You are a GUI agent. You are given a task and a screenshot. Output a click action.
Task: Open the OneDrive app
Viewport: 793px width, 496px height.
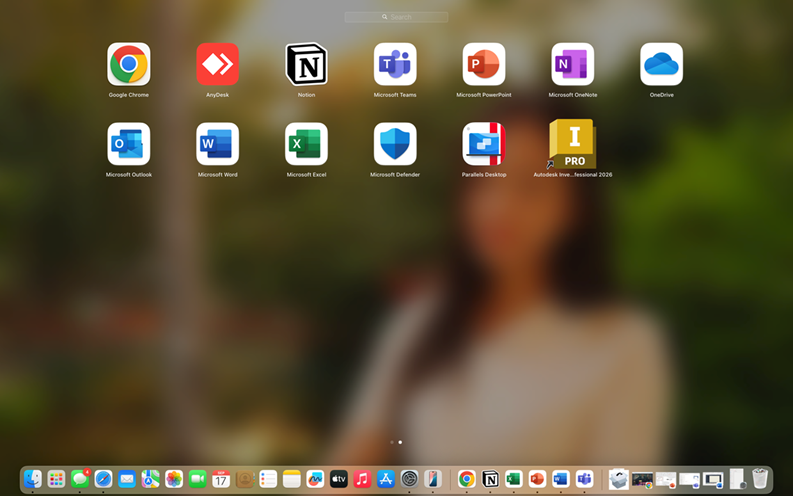tap(662, 64)
